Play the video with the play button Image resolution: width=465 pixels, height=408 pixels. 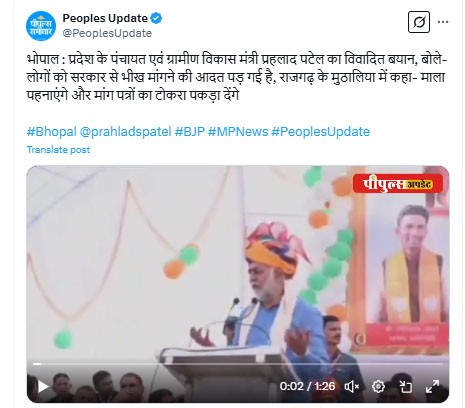pyautogui.click(x=43, y=387)
